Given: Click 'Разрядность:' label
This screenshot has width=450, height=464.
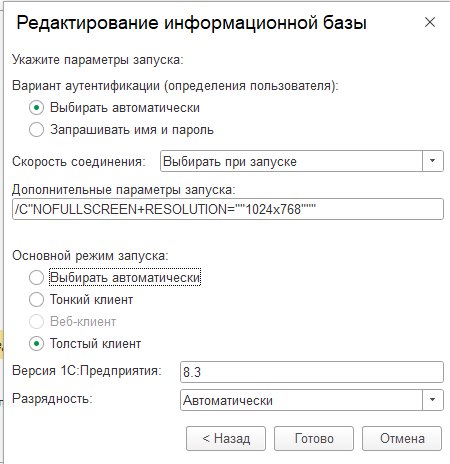Looking at the screenshot, I should [52, 398].
